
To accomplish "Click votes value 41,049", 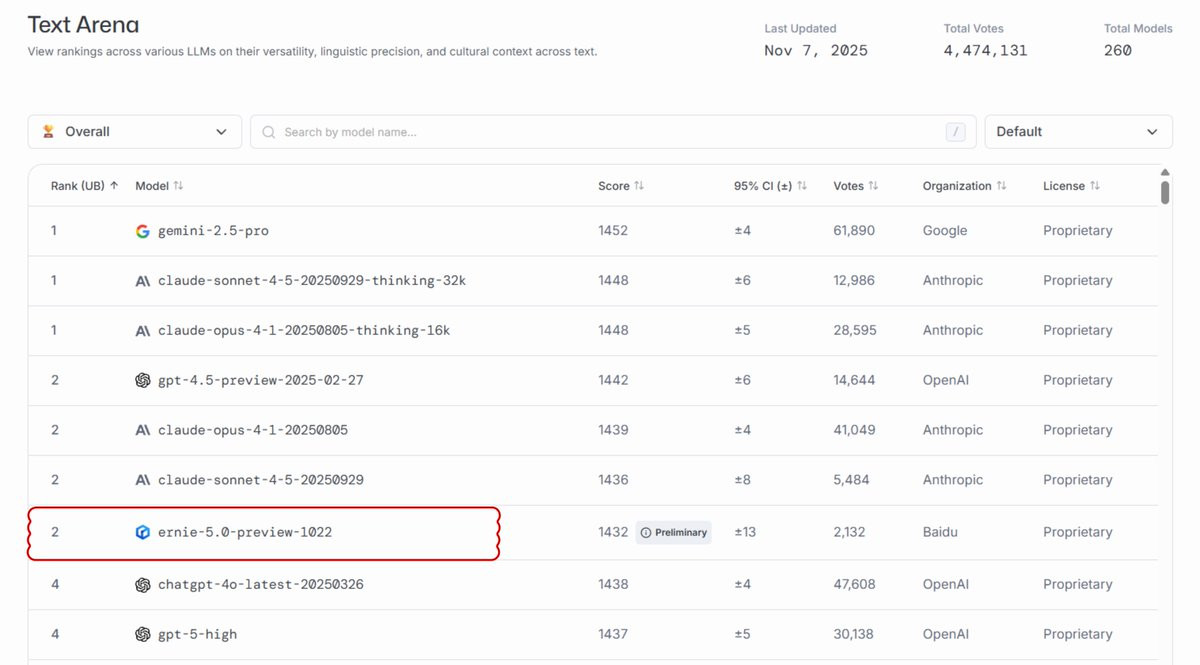I will point(854,431).
